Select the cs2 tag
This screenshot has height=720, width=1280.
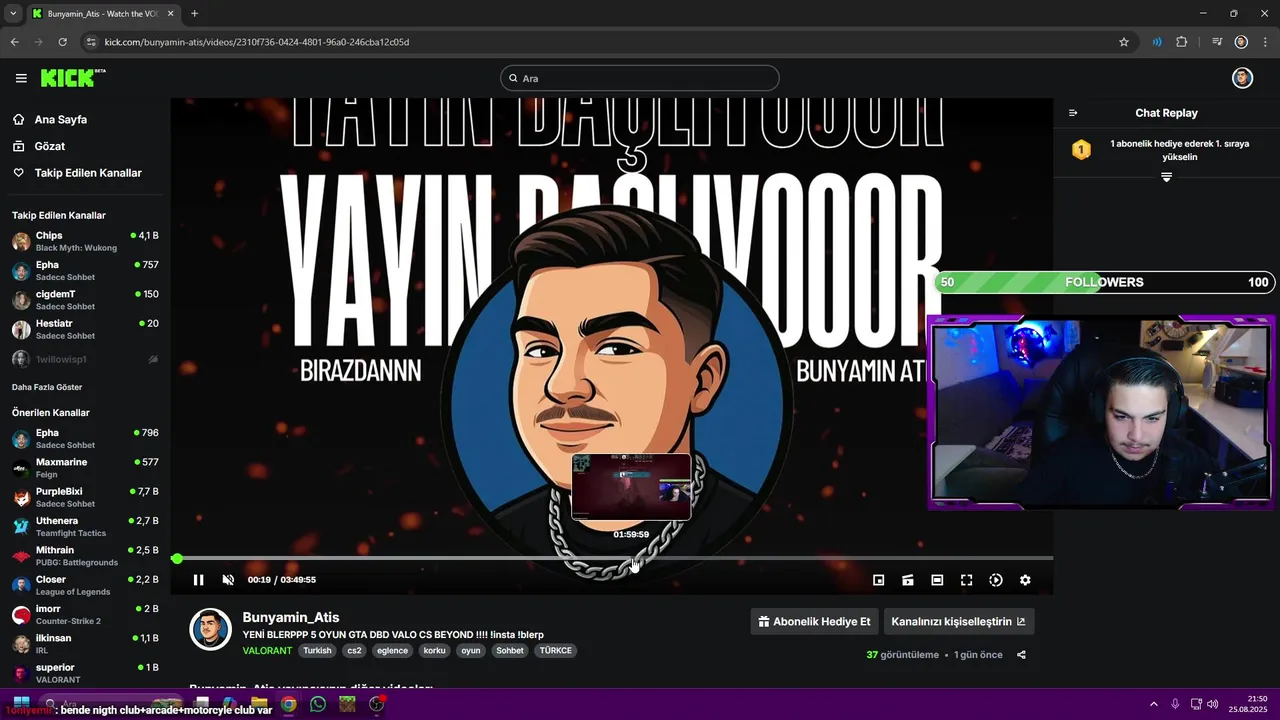354,650
